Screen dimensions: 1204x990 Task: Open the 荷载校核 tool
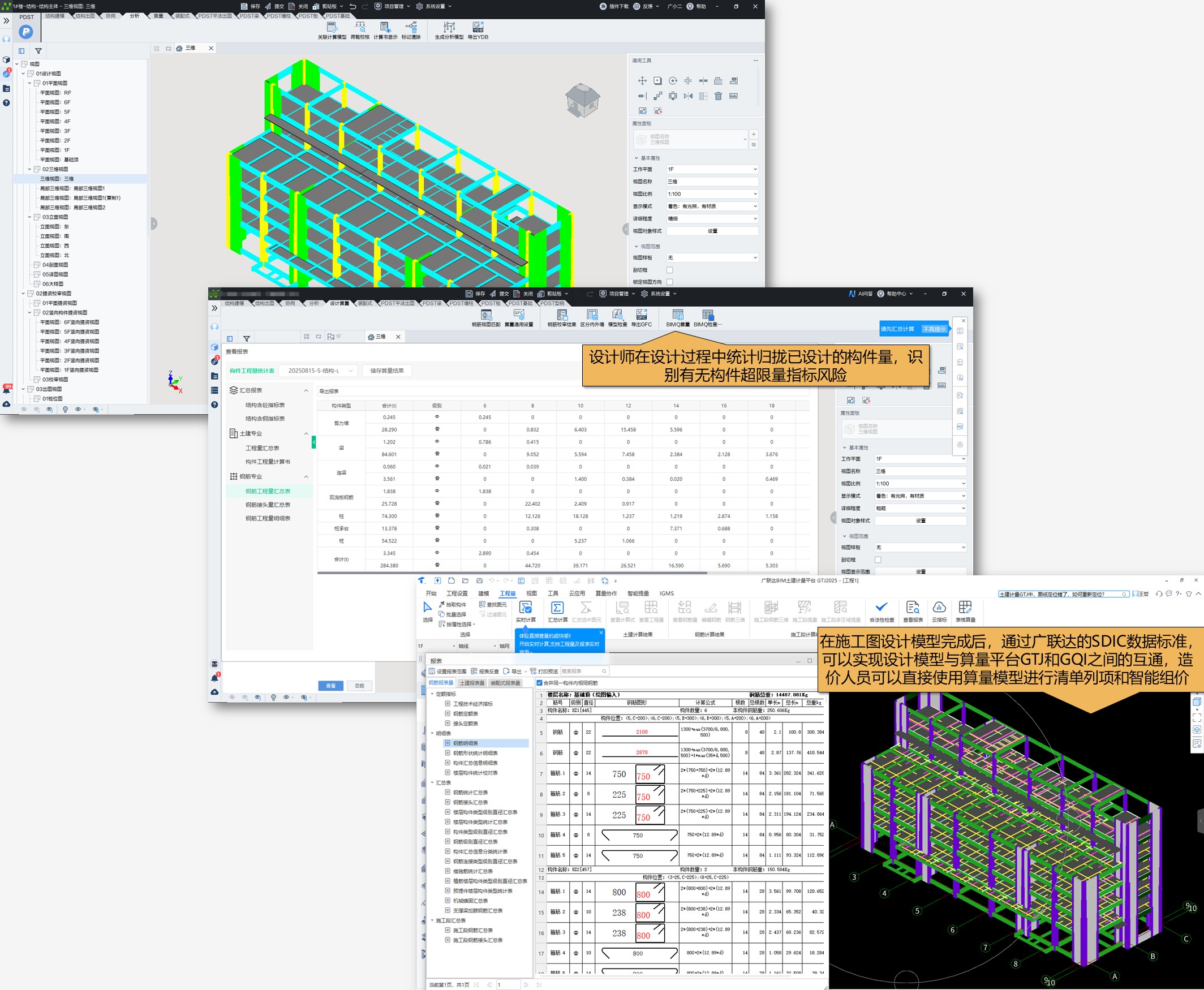click(x=360, y=28)
